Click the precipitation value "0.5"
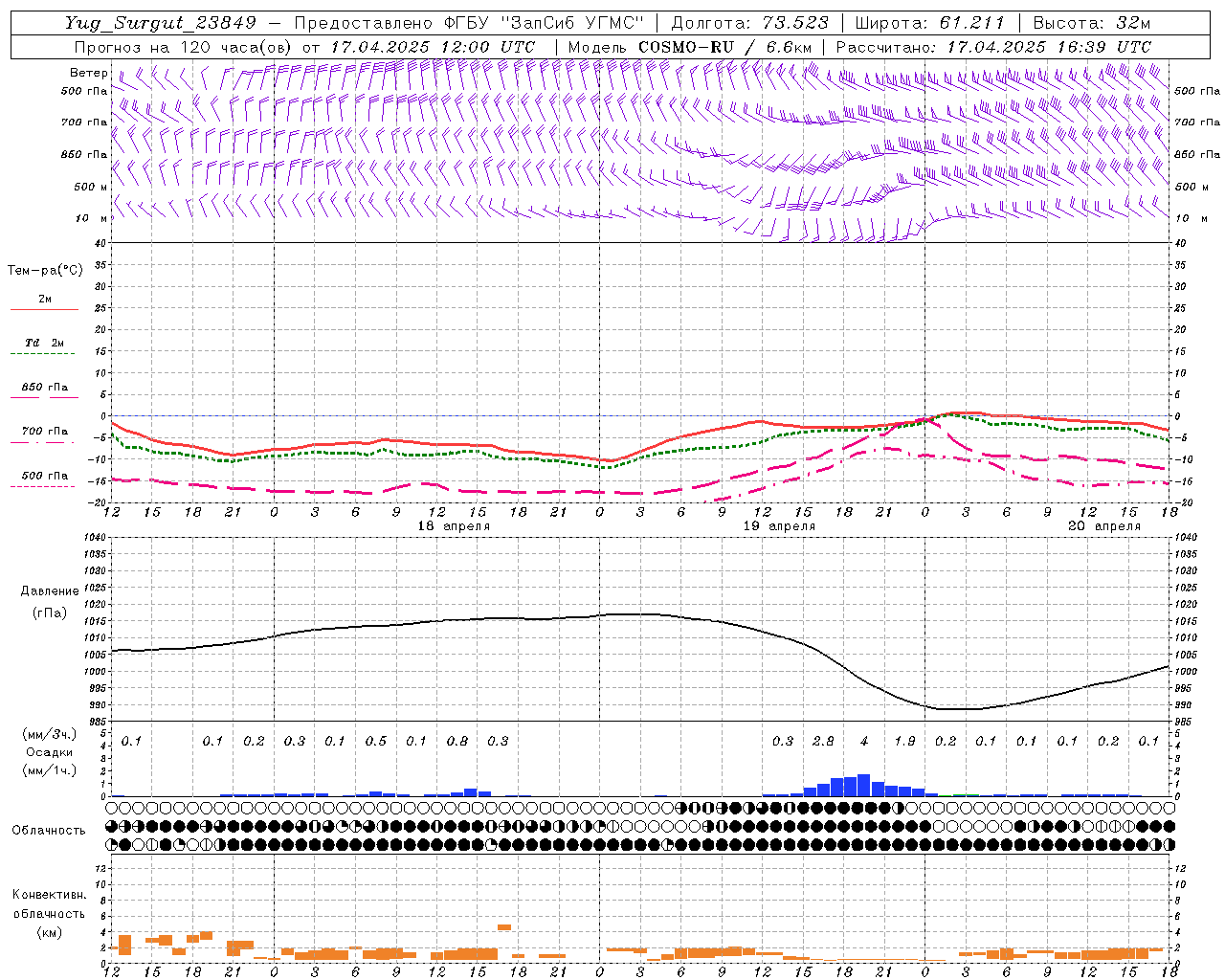 click(x=376, y=741)
